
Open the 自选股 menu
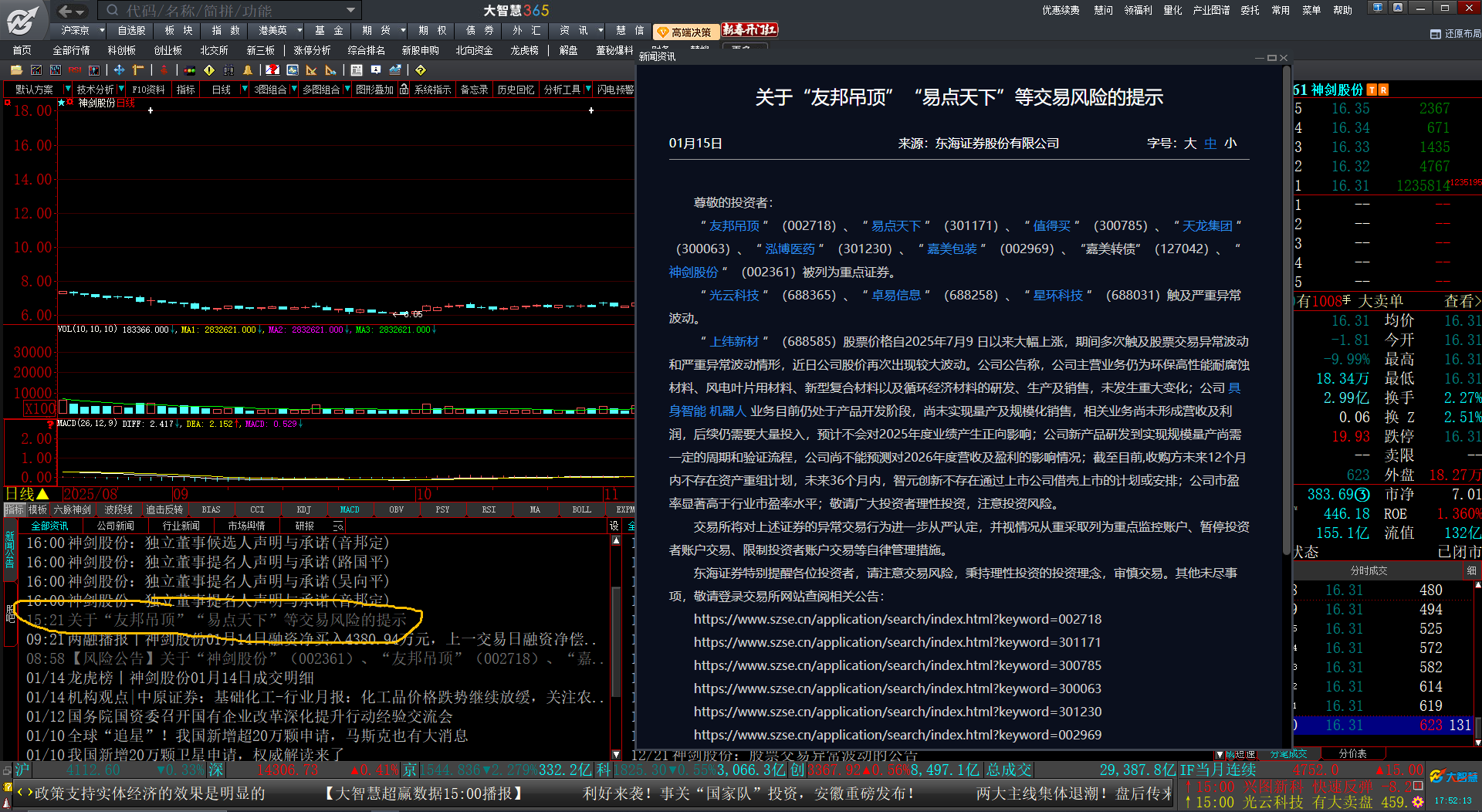click(x=131, y=31)
